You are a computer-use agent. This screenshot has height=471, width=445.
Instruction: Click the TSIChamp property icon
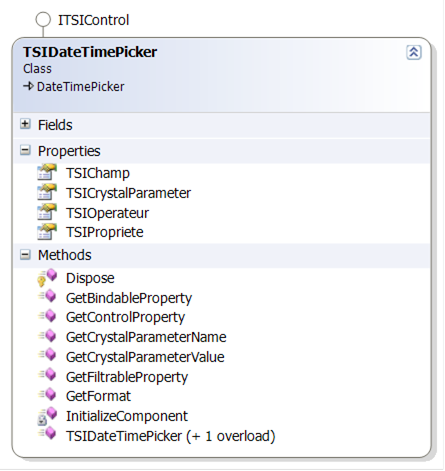point(47,172)
